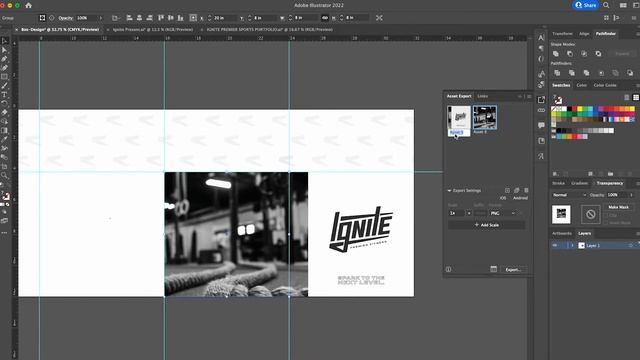
Task: Click the Divide pathfinder icon
Action: (x=557, y=73)
